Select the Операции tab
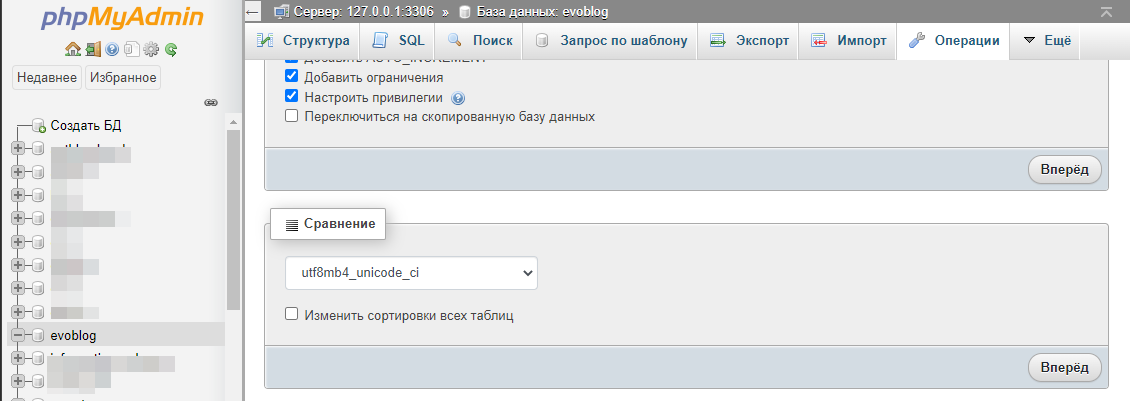This screenshot has width=1130, height=401. click(953, 40)
